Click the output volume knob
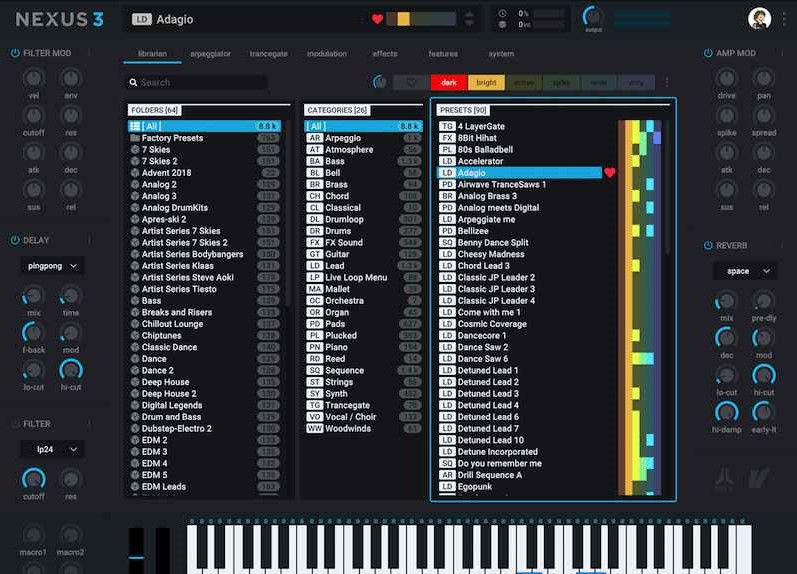Viewport: 797px width, 574px height. tap(593, 17)
